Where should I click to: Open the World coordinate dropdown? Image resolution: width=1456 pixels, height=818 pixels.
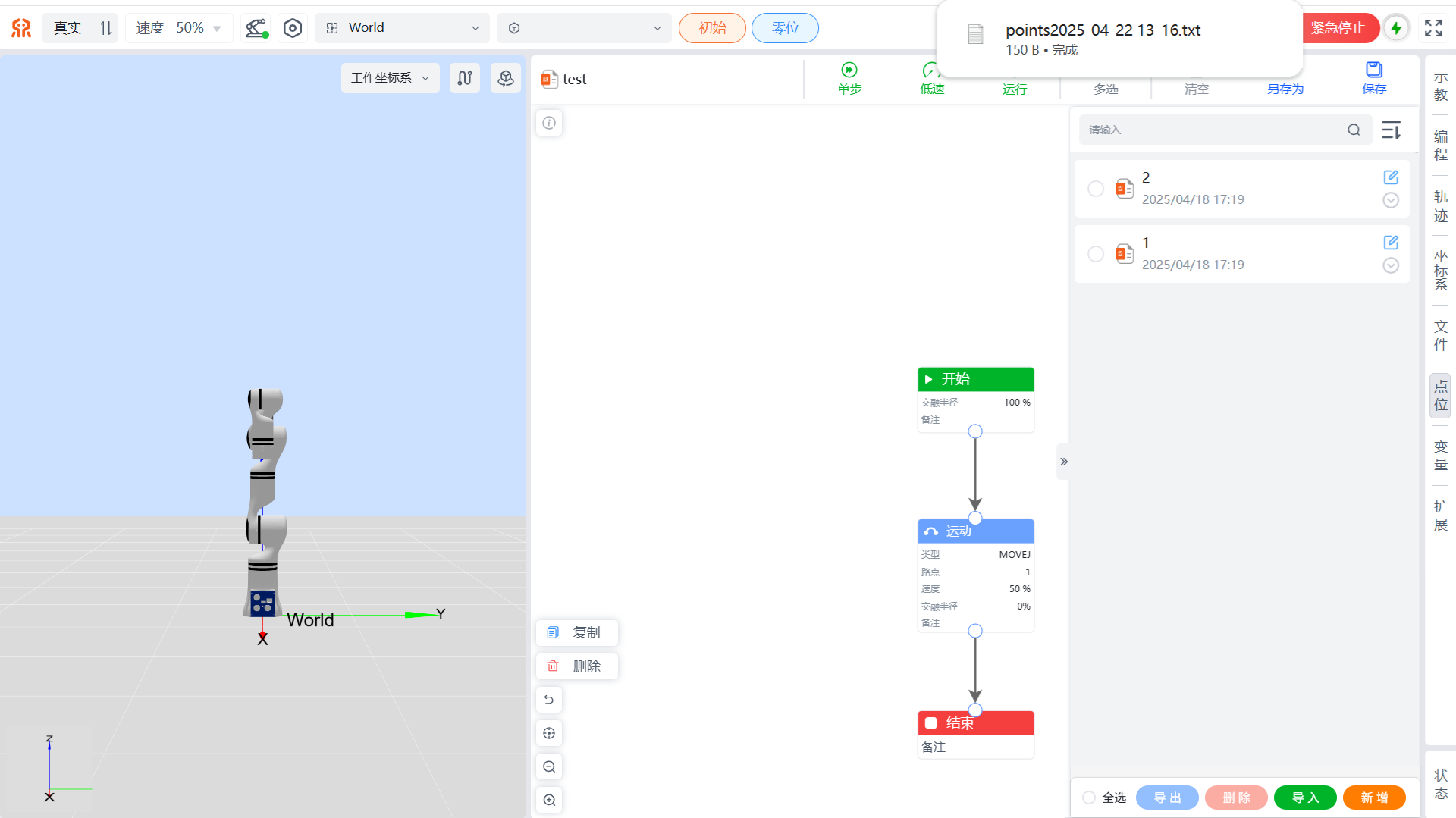(402, 28)
